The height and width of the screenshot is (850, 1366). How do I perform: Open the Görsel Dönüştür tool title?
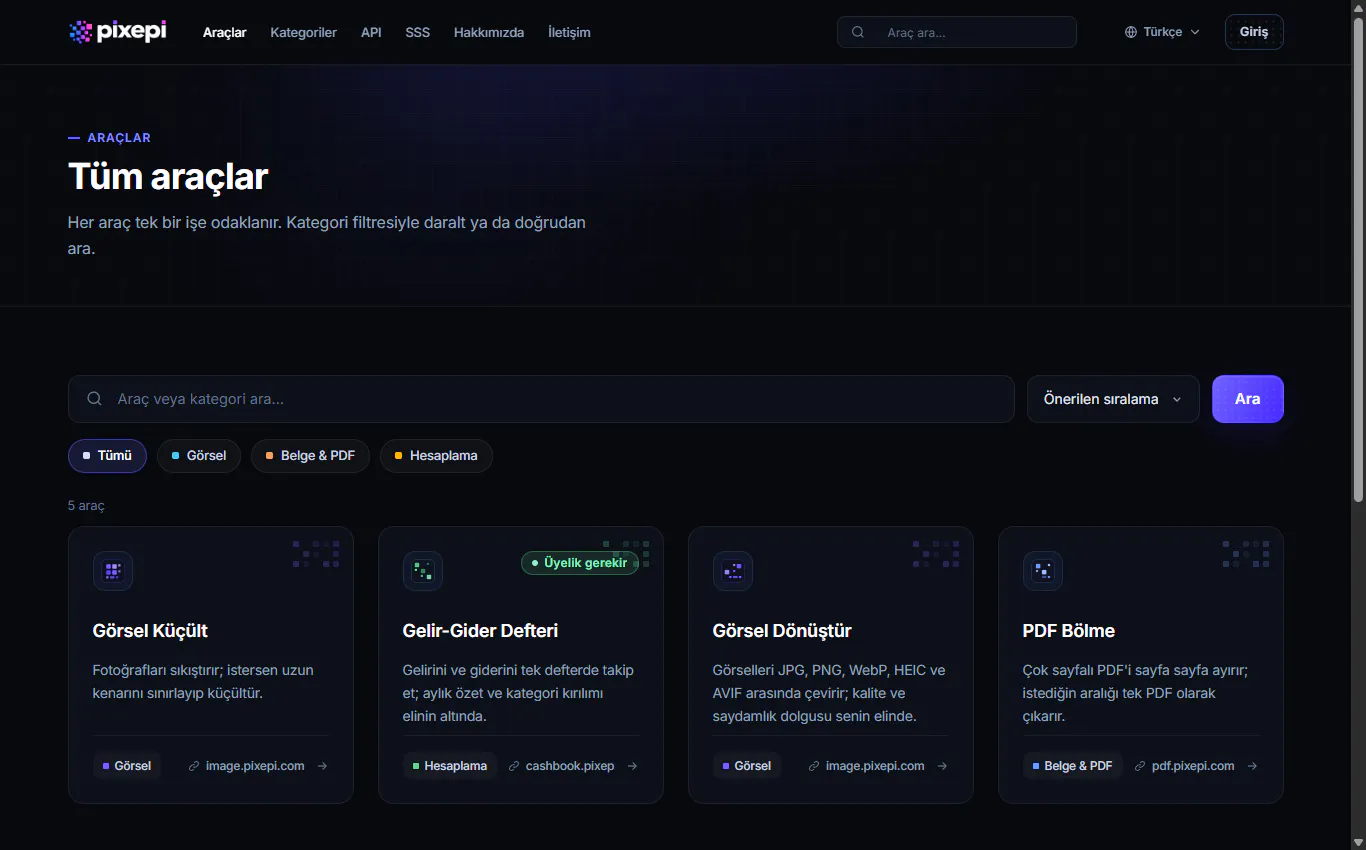pyautogui.click(x=782, y=631)
